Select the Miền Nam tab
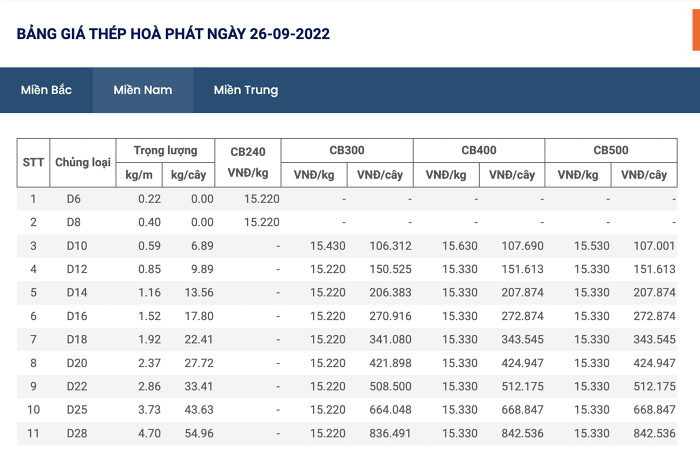Image resolution: width=700 pixels, height=454 pixels. [143, 90]
